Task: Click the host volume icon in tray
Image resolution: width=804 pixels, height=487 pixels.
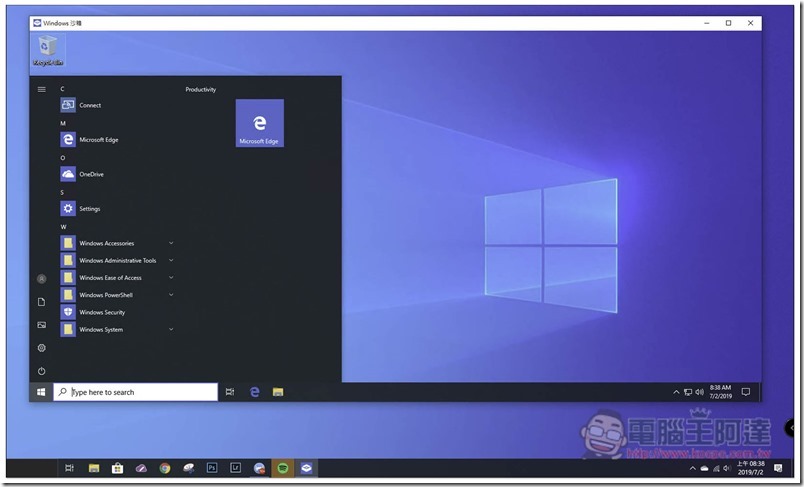Action: 727,469
